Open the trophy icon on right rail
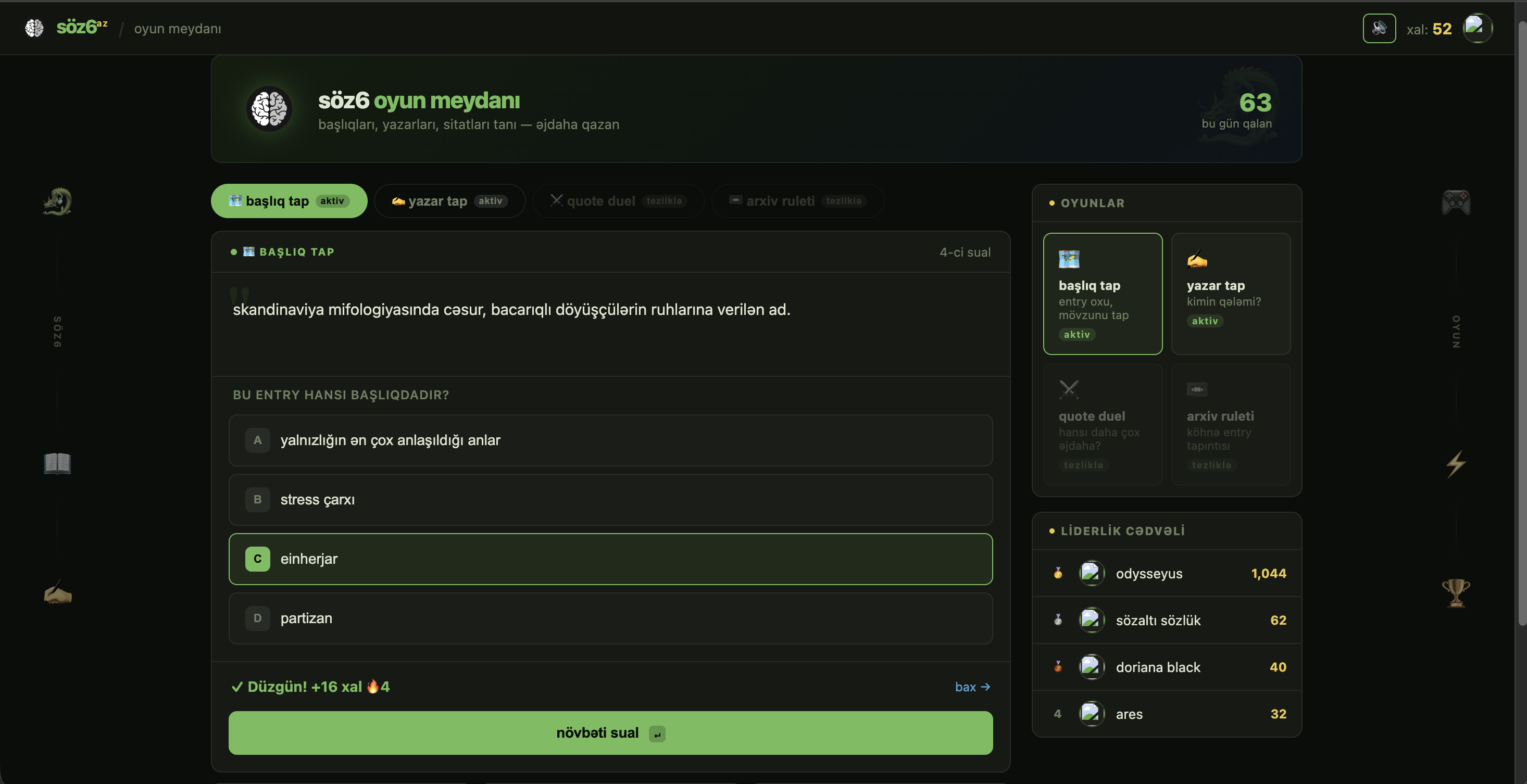This screenshot has width=1527, height=784. [x=1456, y=593]
